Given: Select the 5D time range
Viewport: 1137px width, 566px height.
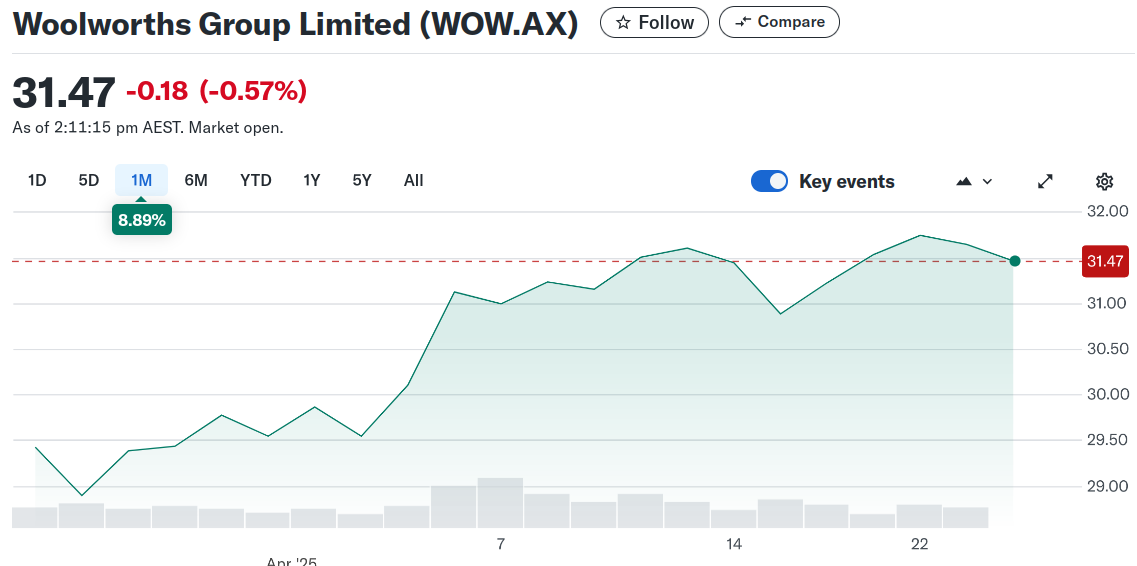Looking at the screenshot, I should [89, 181].
